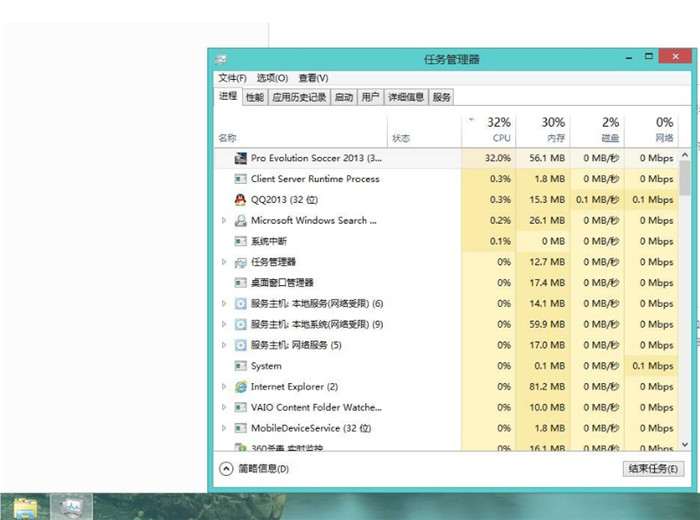Select the QQ2013 penguin icon
This screenshot has height=520, width=700.
click(x=240, y=200)
